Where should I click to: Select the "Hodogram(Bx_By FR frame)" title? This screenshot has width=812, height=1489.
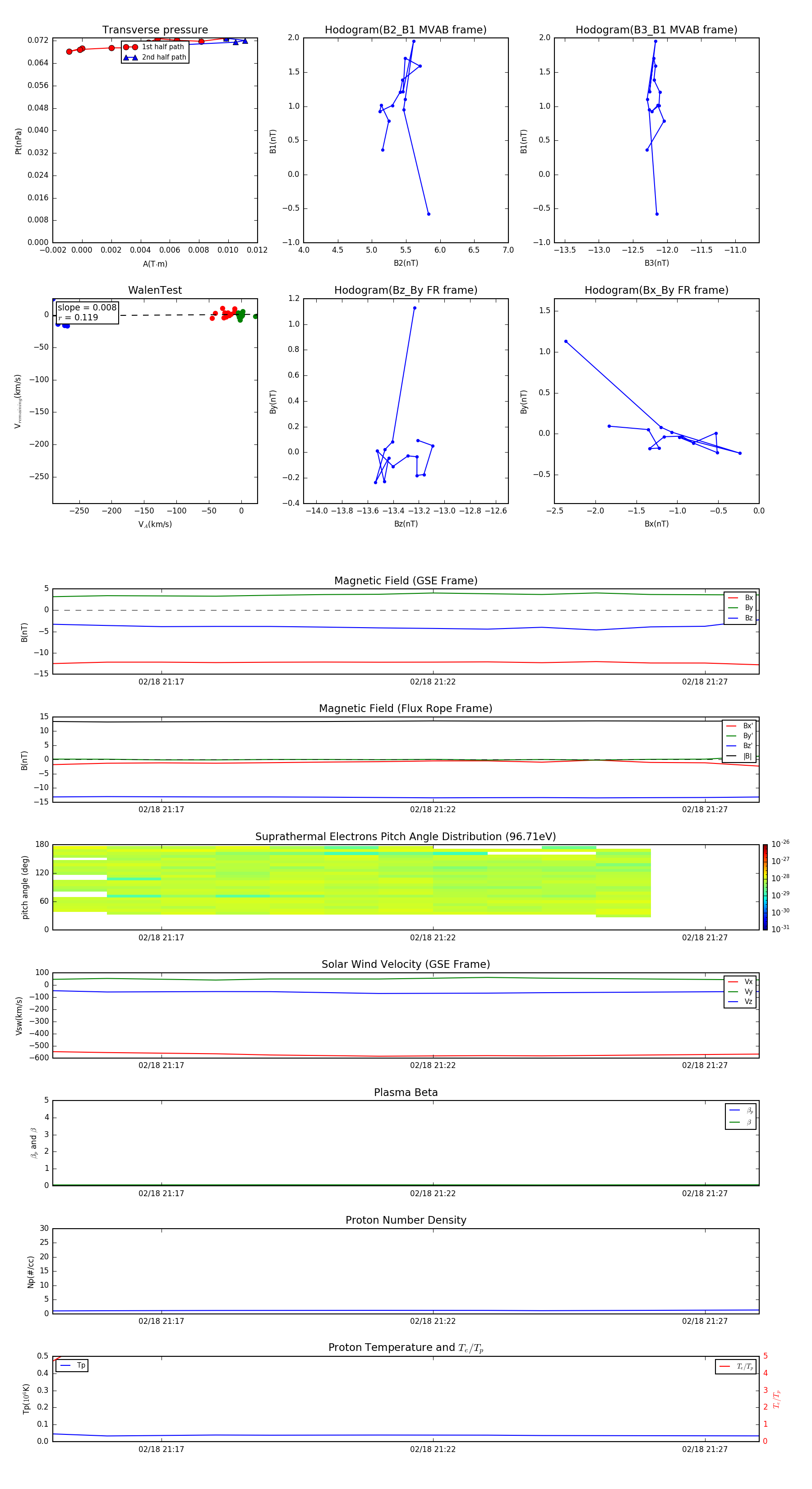(x=656, y=290)
